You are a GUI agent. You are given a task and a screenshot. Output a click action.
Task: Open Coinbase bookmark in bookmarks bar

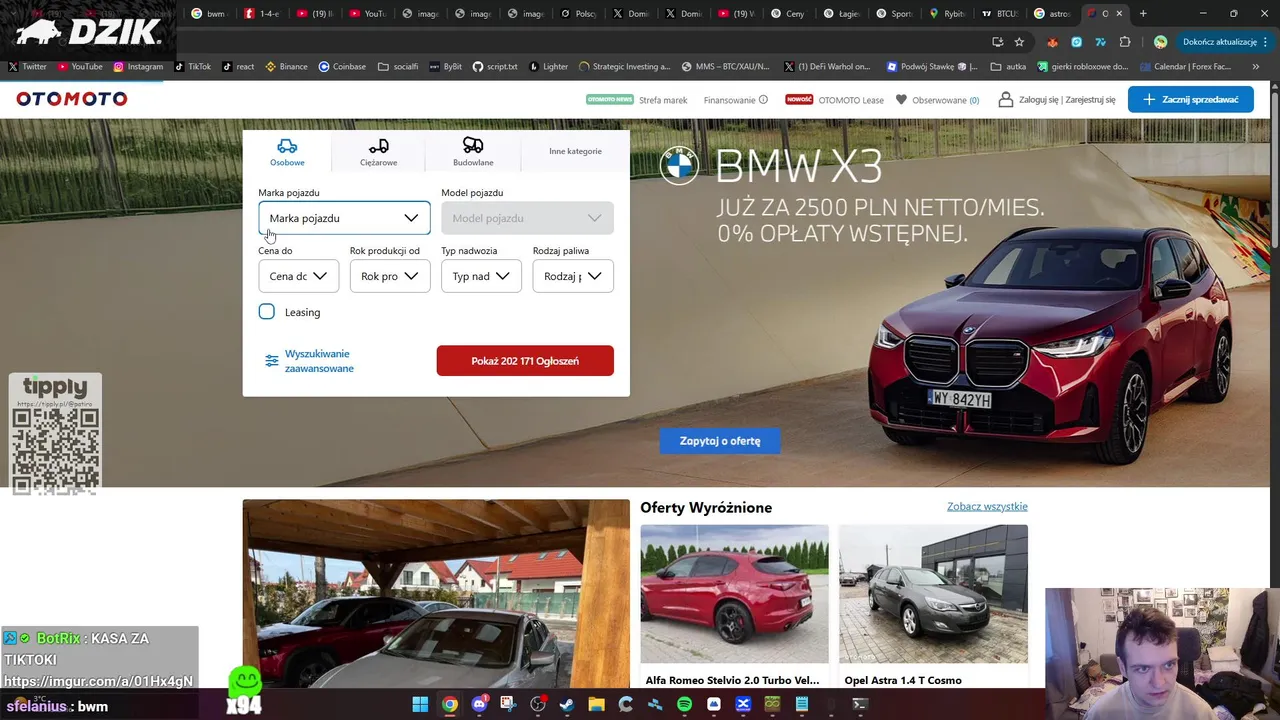coord(342,67)
